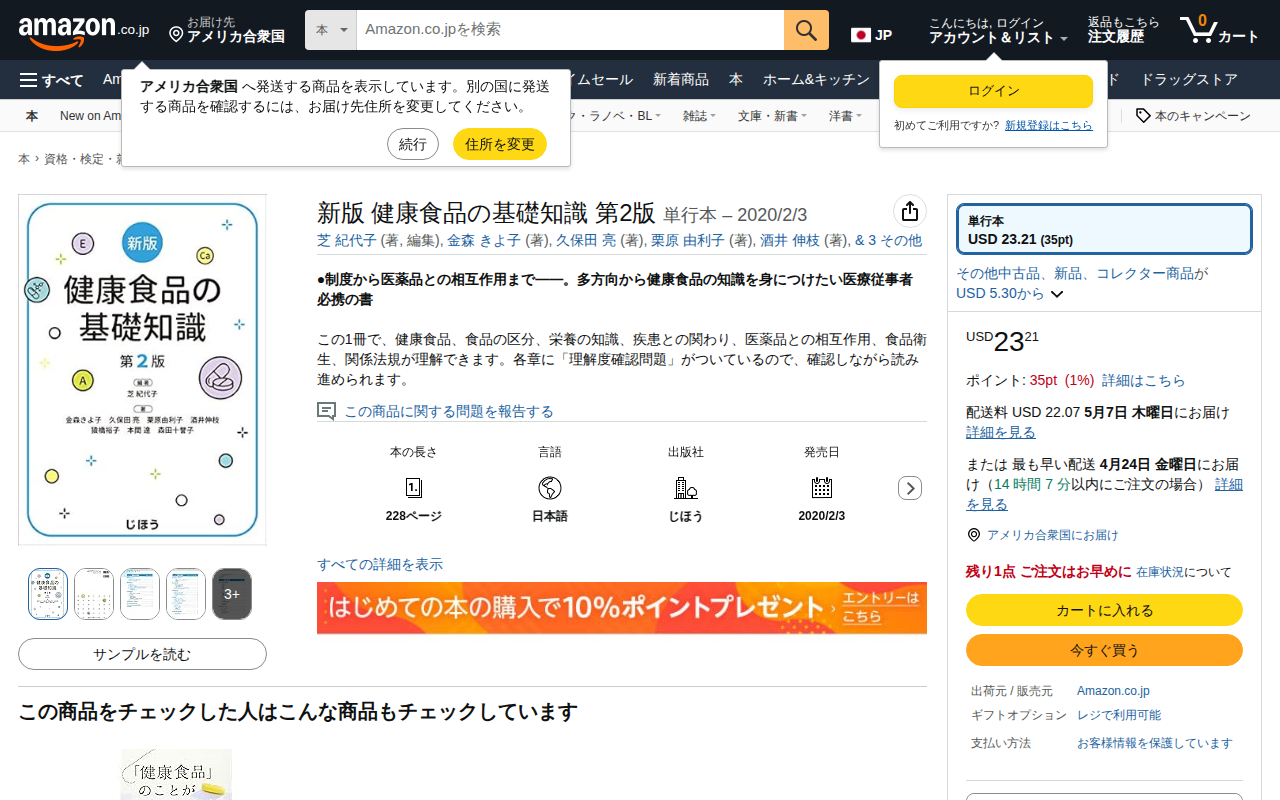Click the 発売日 calendar icon
1280x800 pixels.
click(x=822, y=488)
